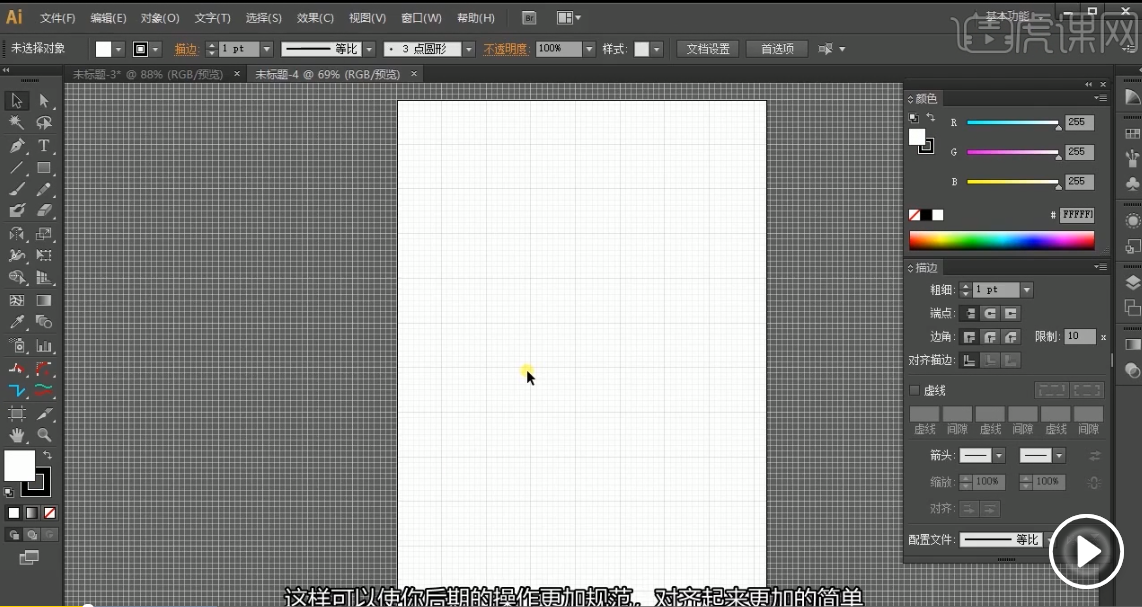Open the Layers panel icon
The image size is (1142, 607).
[x=1132, y=283]
